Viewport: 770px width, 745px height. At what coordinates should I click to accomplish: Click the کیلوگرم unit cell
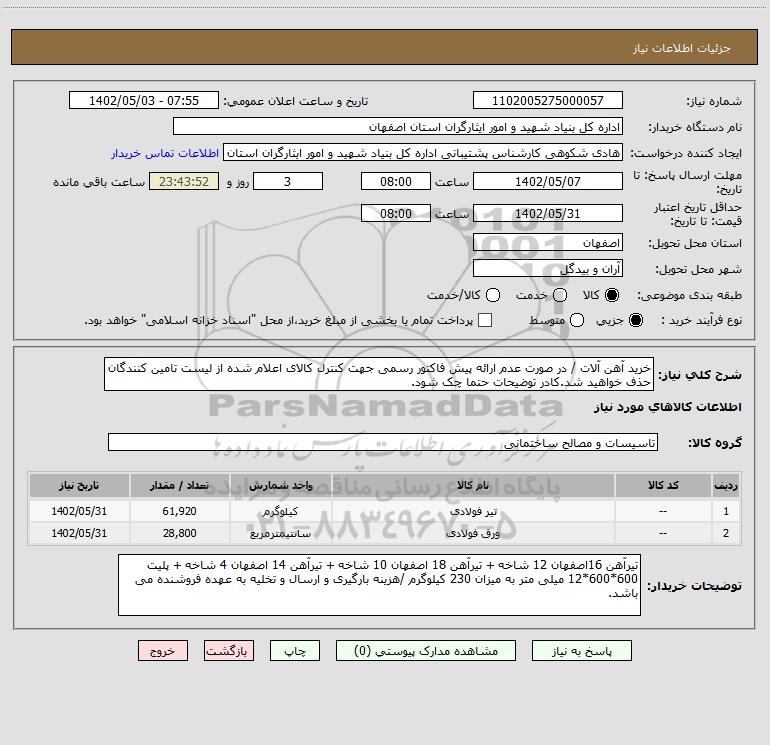[280, 511]
